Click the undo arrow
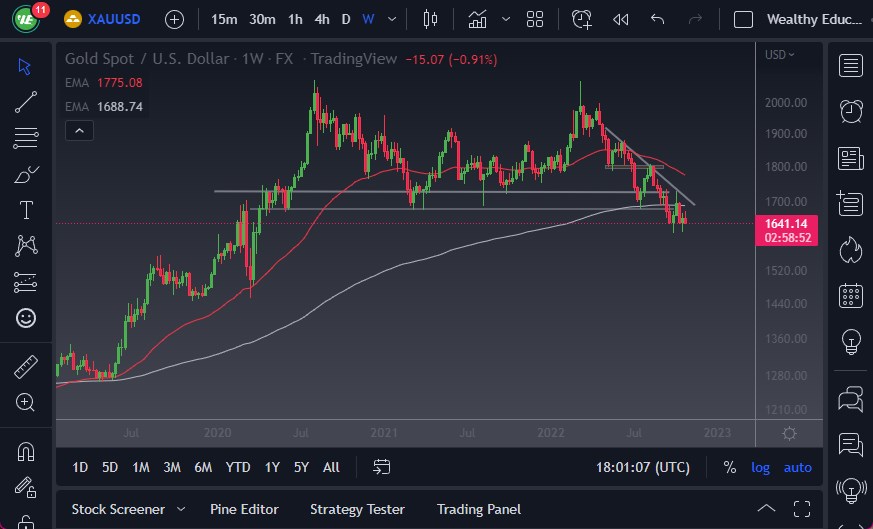This screenshot has height=529, width=873. point(657,19)
